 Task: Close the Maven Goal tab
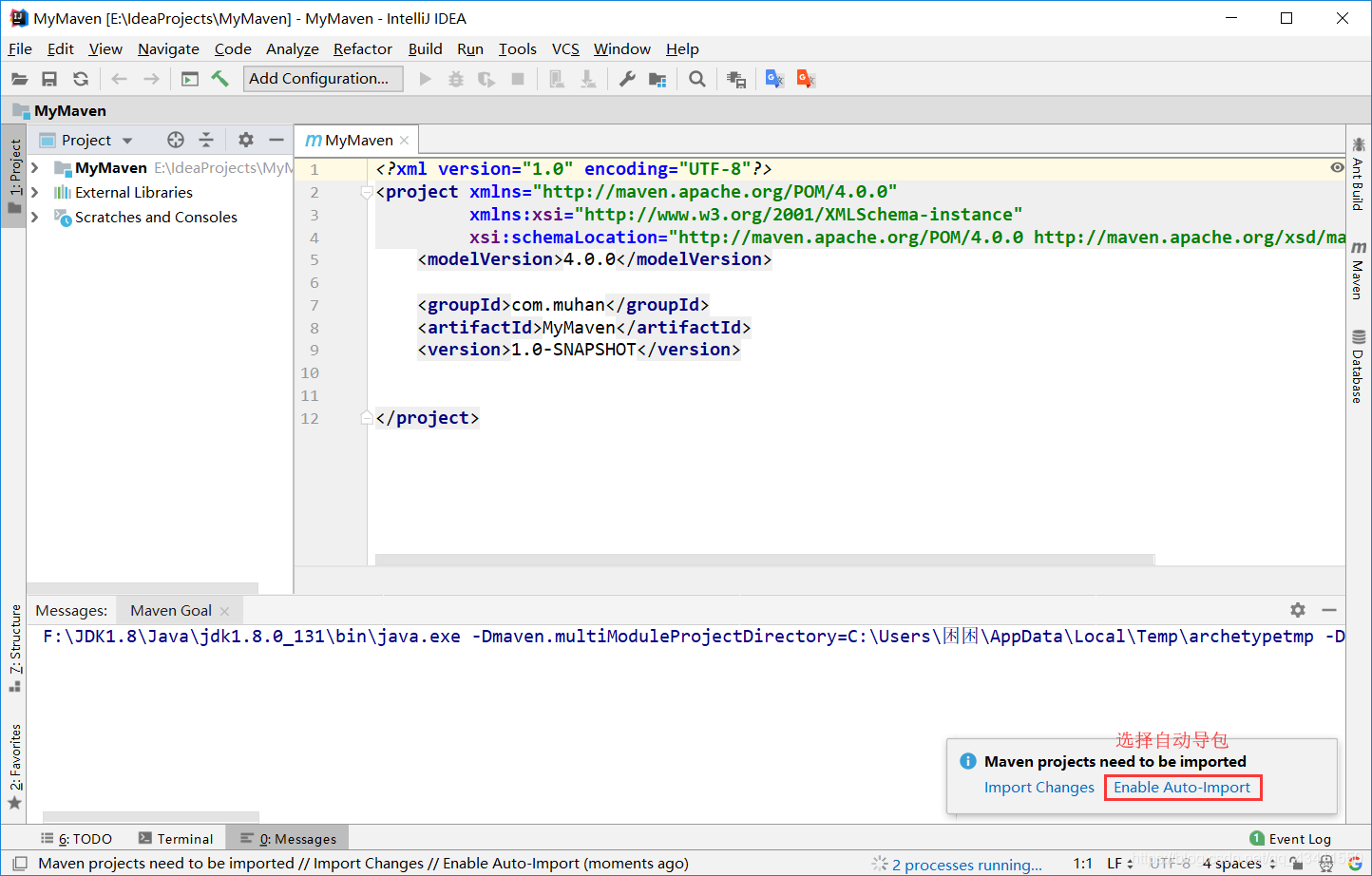[x=224, y=611]
